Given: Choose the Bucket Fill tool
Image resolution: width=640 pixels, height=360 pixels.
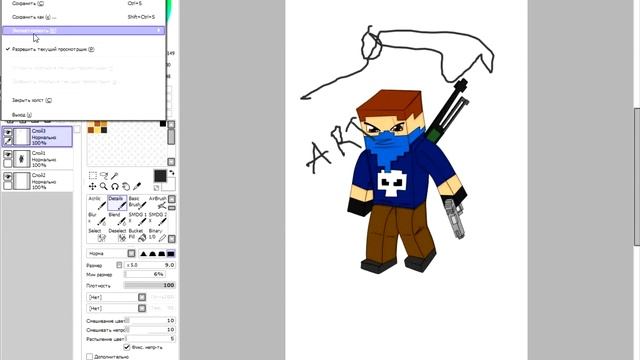Looking at the screenshot, I should 137,235.
